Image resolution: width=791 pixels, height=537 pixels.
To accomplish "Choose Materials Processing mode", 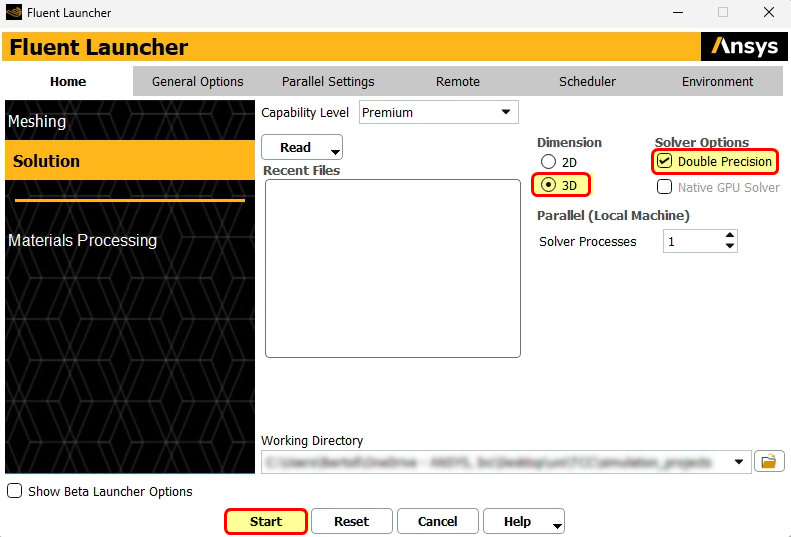I will (130, 240).
